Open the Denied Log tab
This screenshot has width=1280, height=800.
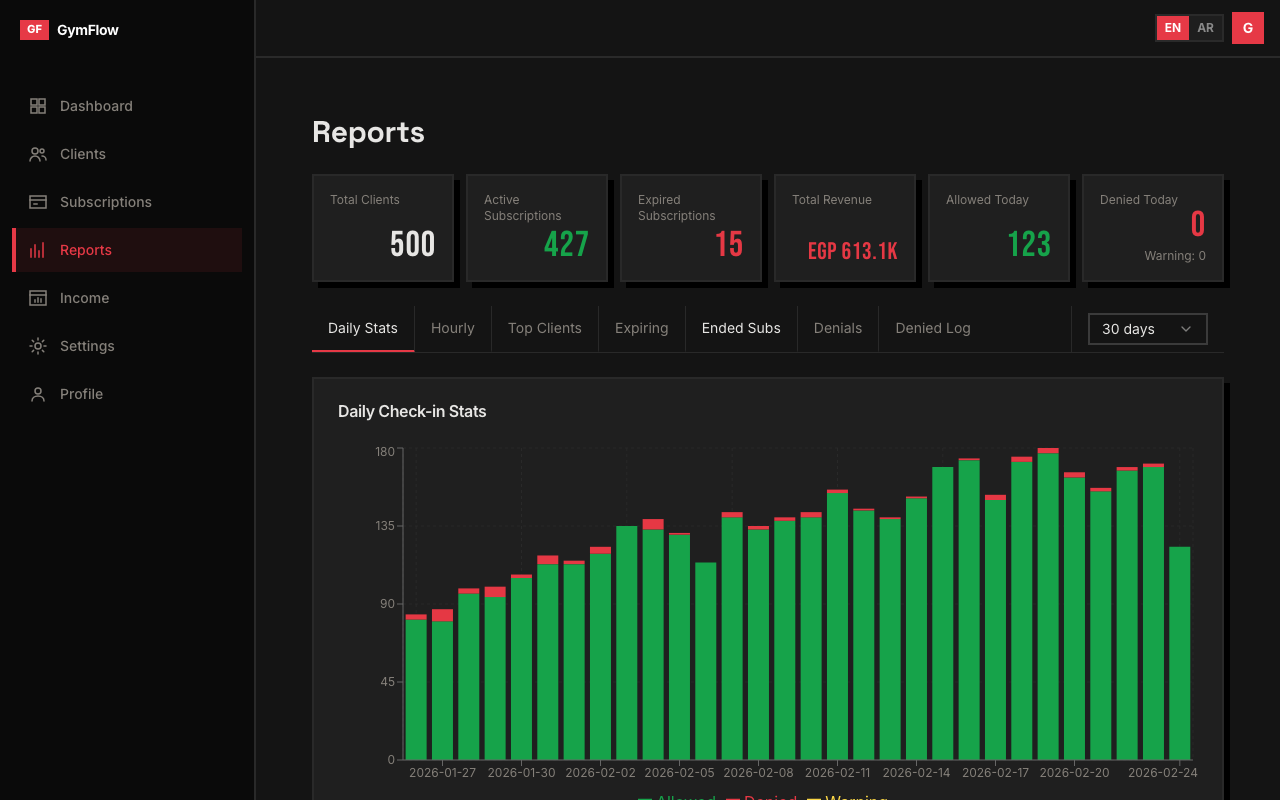932,328
